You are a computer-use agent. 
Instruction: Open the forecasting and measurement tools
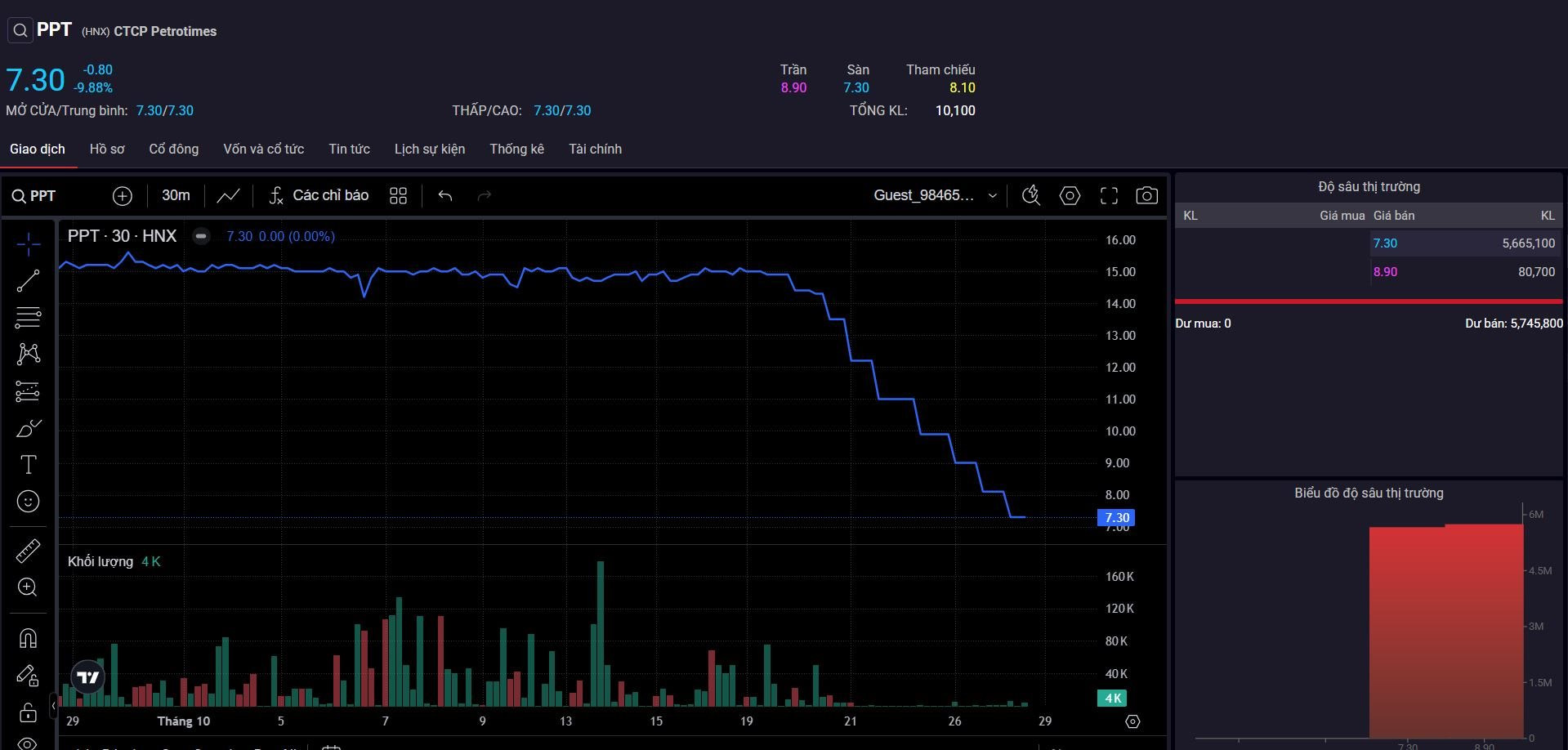(28, 391)
